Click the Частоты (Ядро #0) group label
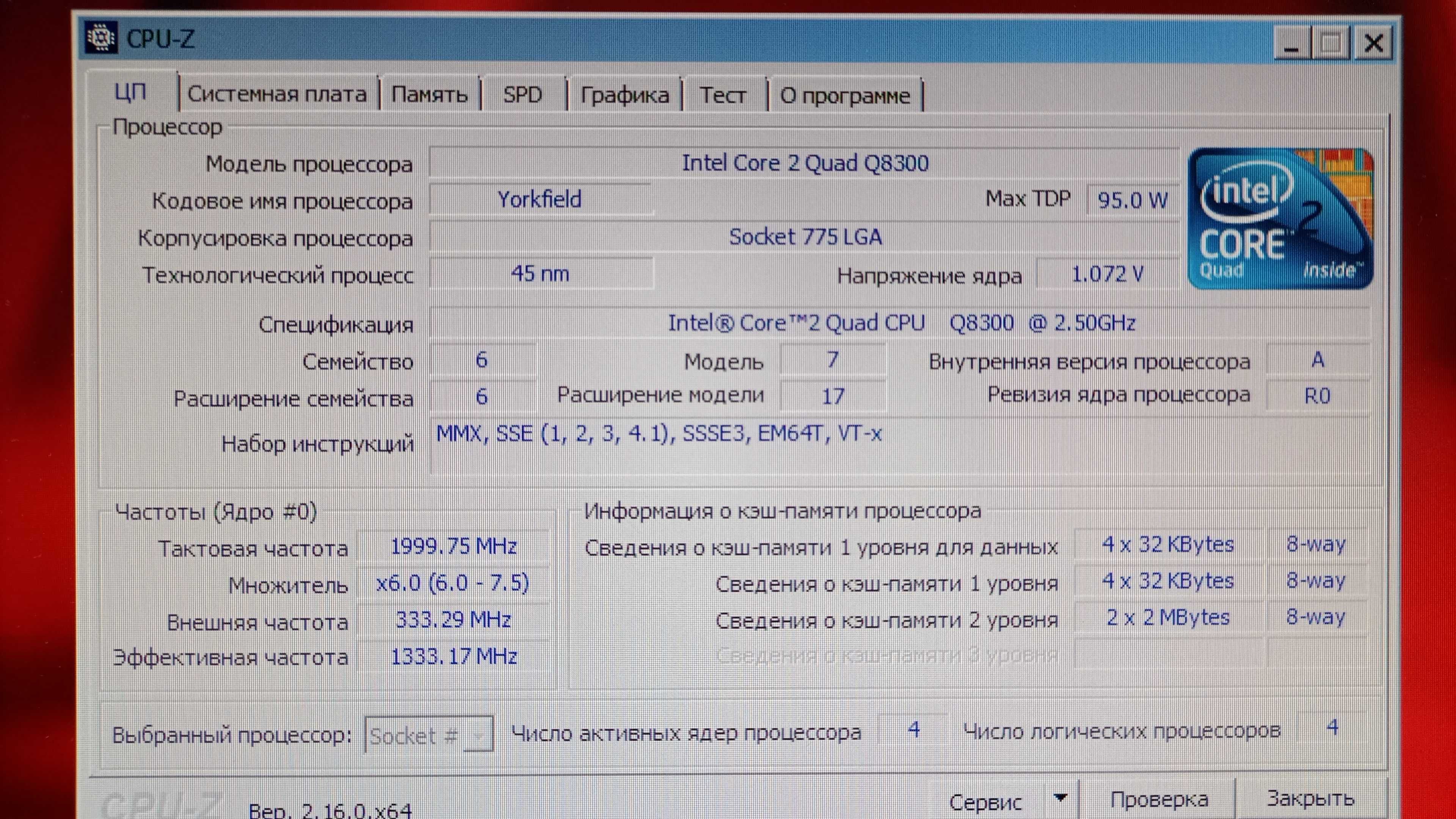This screenshot has width=1456, height=819. (x=216, y=511)
